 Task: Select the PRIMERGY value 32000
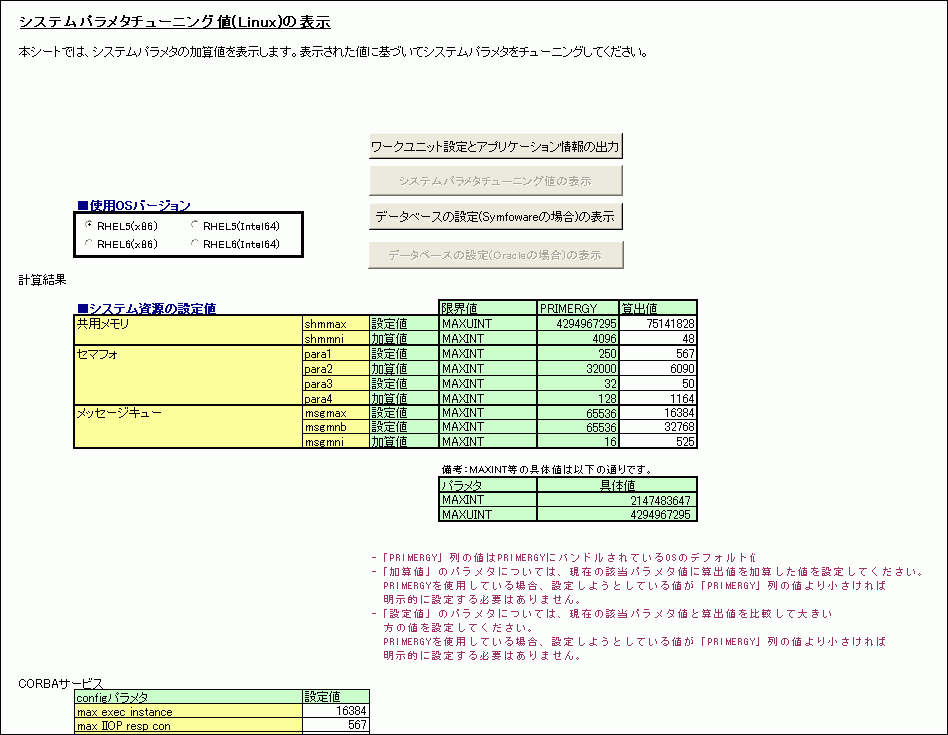[x=578, y=369]
